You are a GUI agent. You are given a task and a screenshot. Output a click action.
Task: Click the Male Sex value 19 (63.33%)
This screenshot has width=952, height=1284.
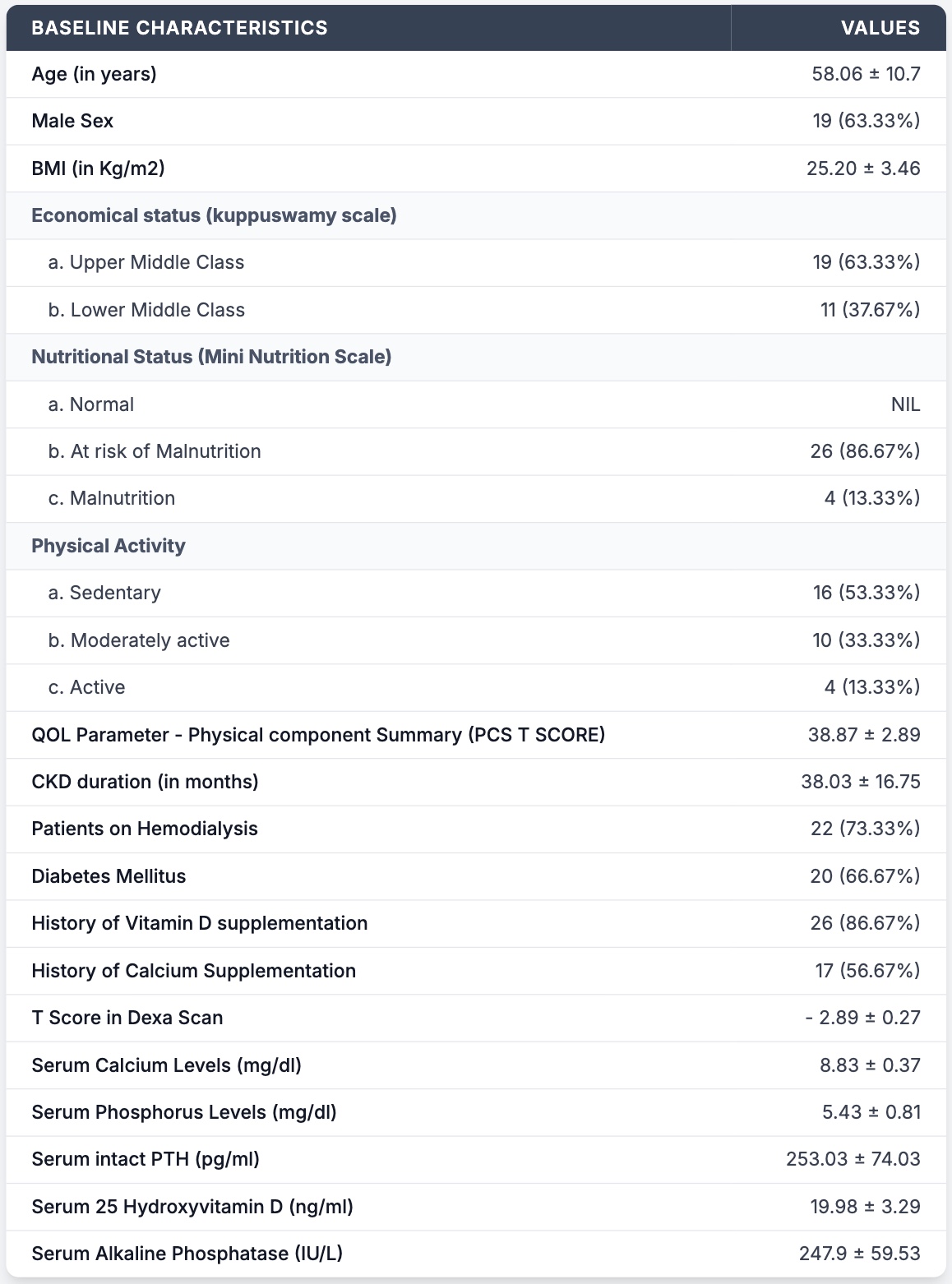pyautogui.click(x=867, y=121)
